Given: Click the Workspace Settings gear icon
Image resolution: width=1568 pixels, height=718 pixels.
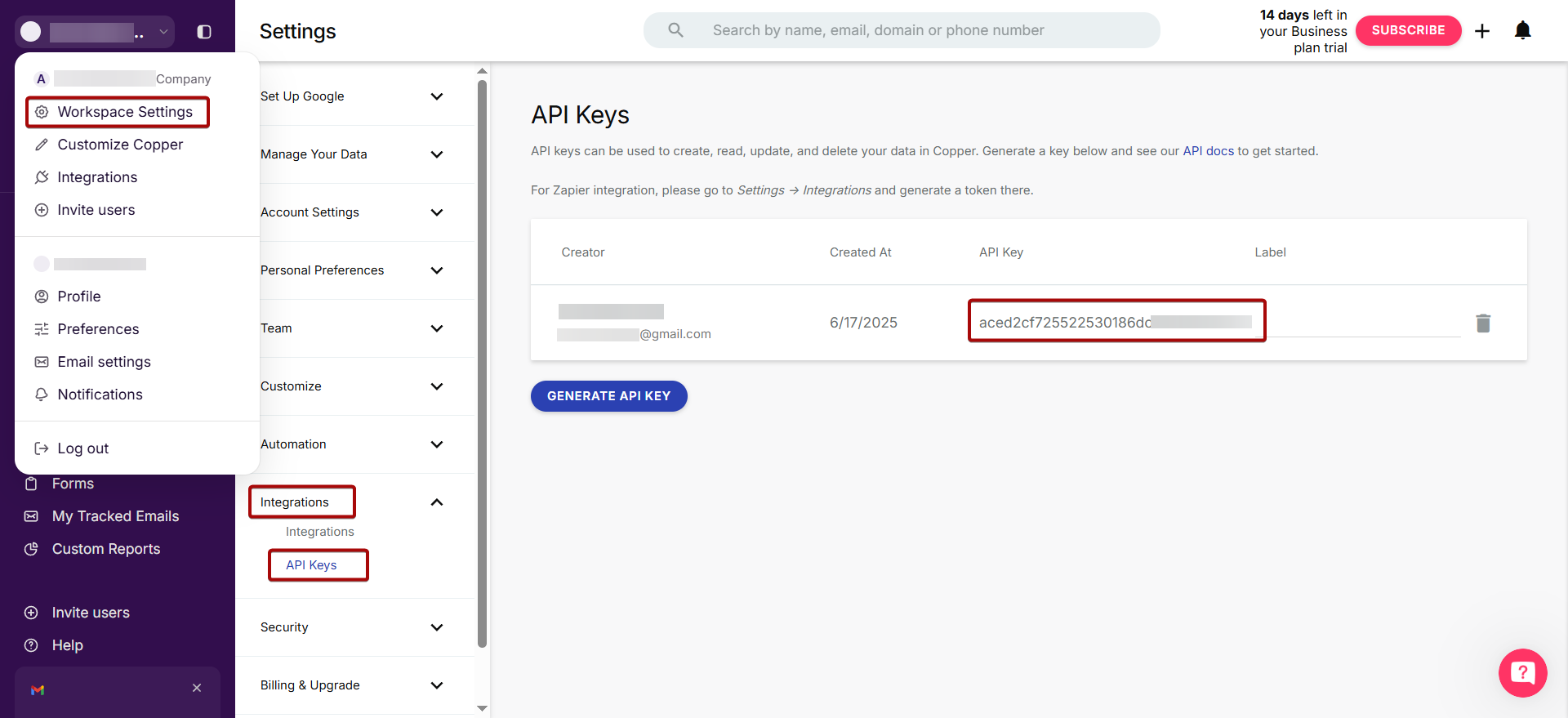Looking at the screenshot, I should coord(42,112).
